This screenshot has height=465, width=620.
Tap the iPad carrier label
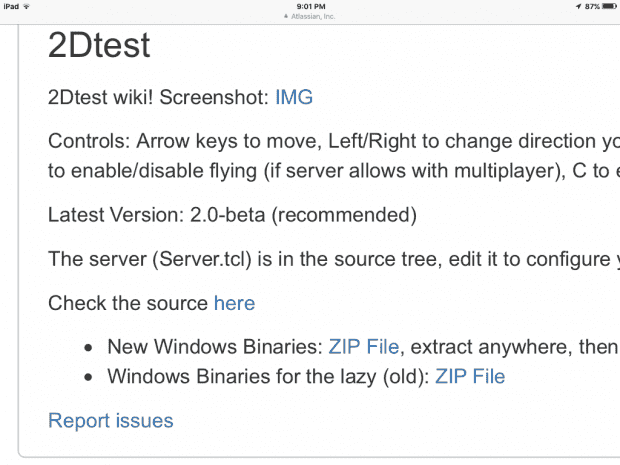tap(10, 6)
